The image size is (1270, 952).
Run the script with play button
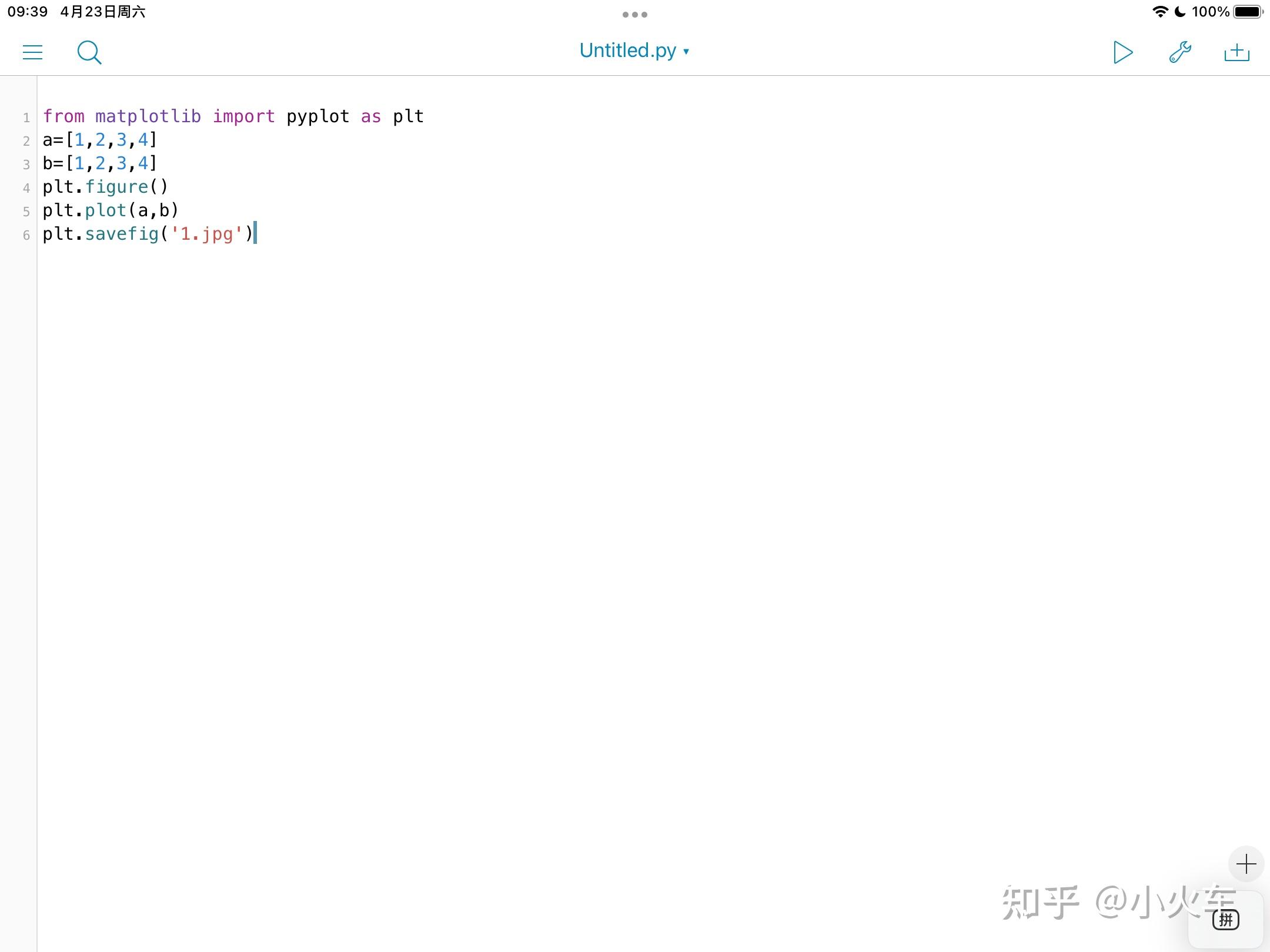[x=1122, y=52]
